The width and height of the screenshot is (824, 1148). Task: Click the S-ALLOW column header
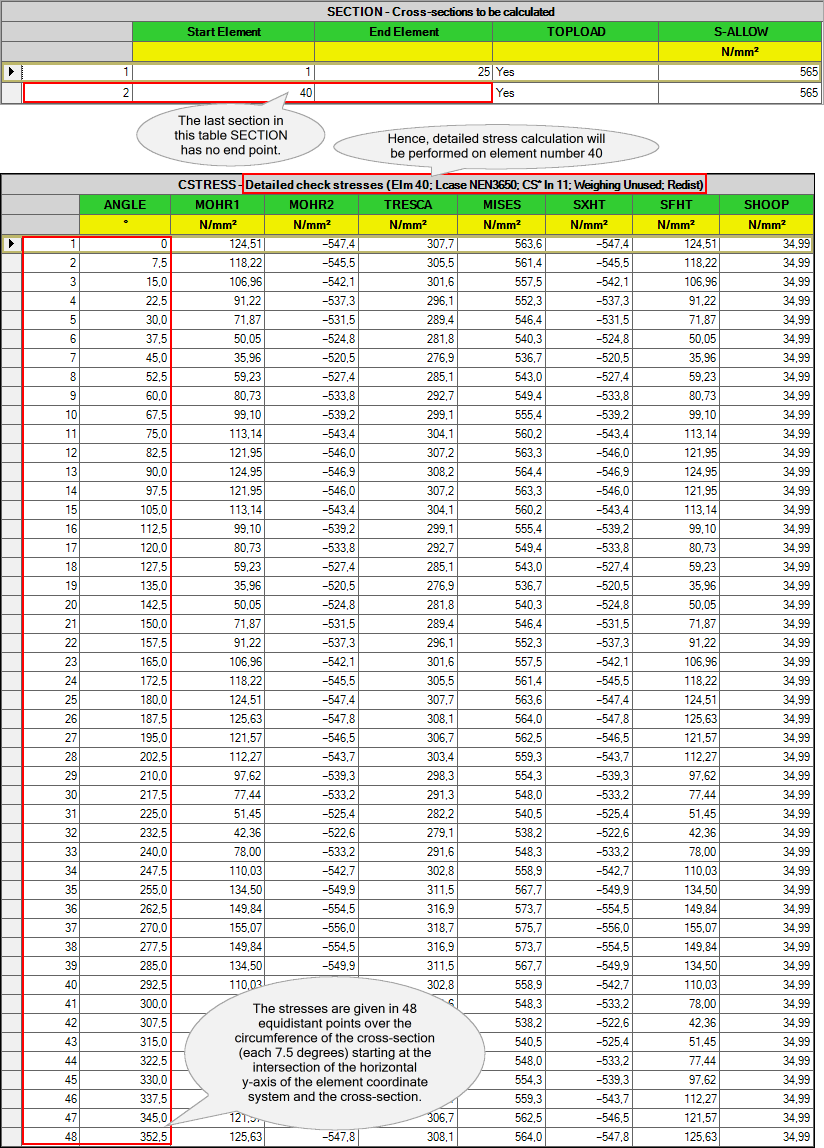pyautogui.click(x=740, y=32)
